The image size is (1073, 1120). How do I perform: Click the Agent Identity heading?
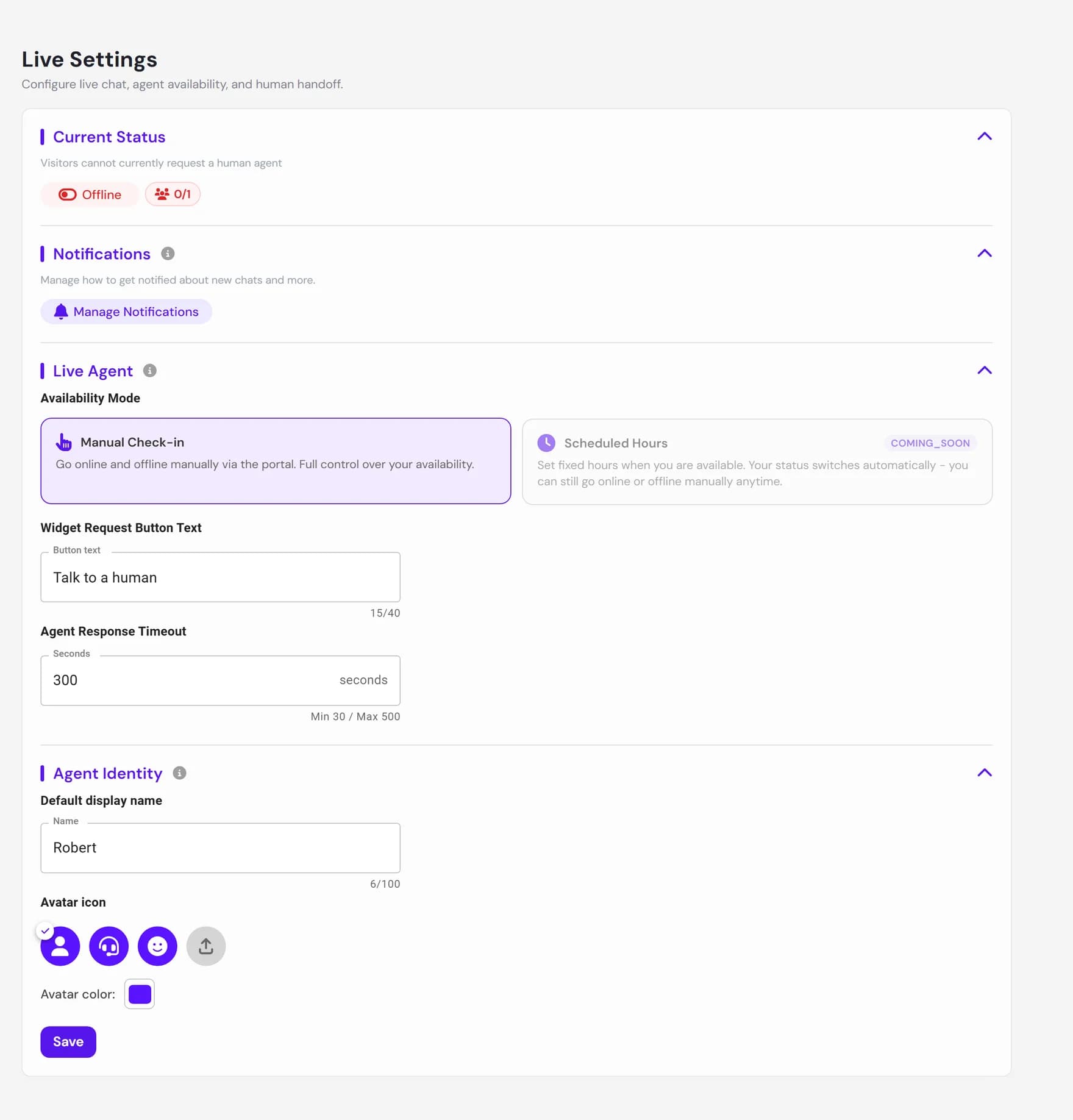108,774
